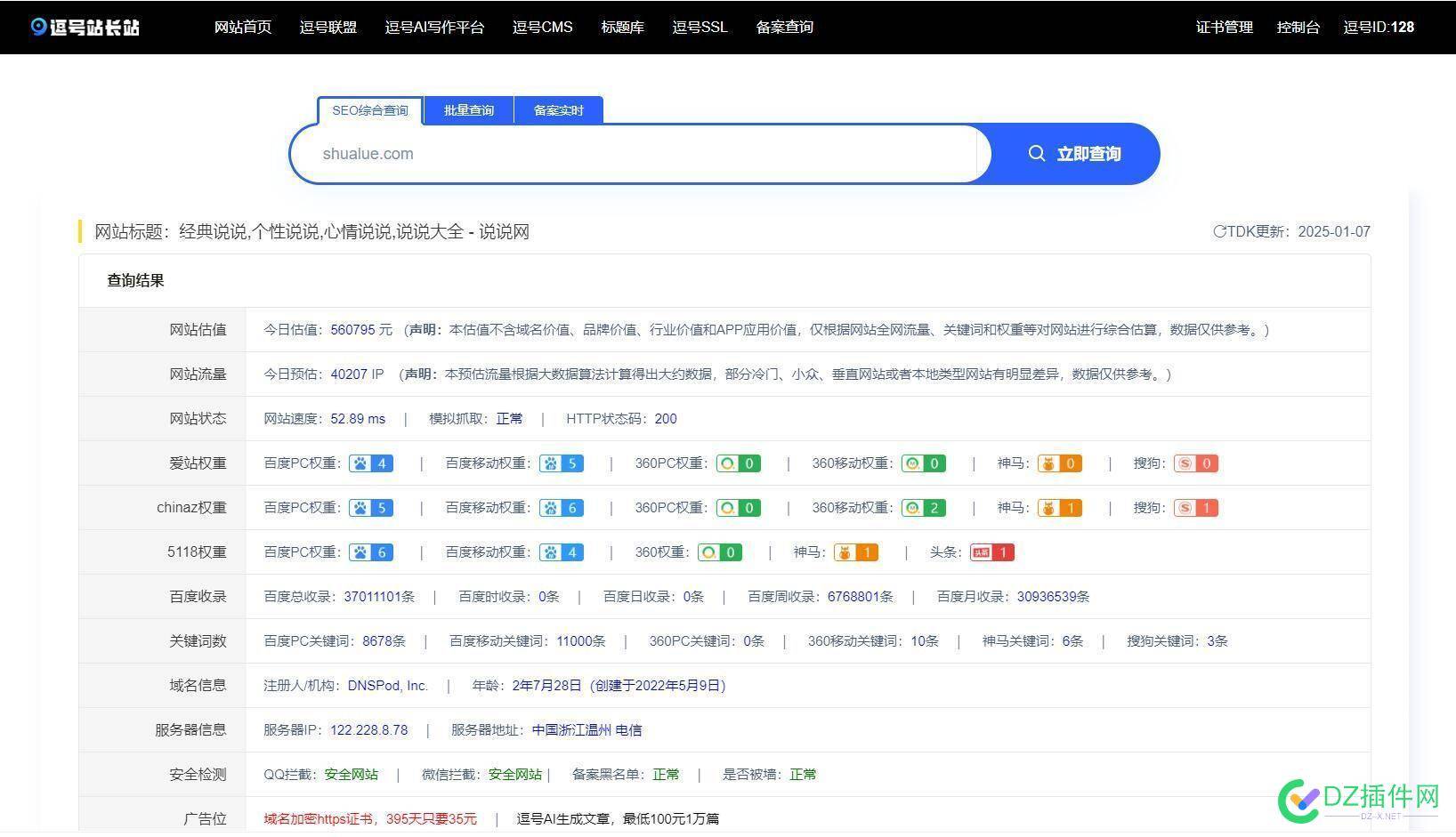This screenshot has height=837, width=1456.
Task: Click the TDK更新 refresh icon
Action: point(1219,231)
